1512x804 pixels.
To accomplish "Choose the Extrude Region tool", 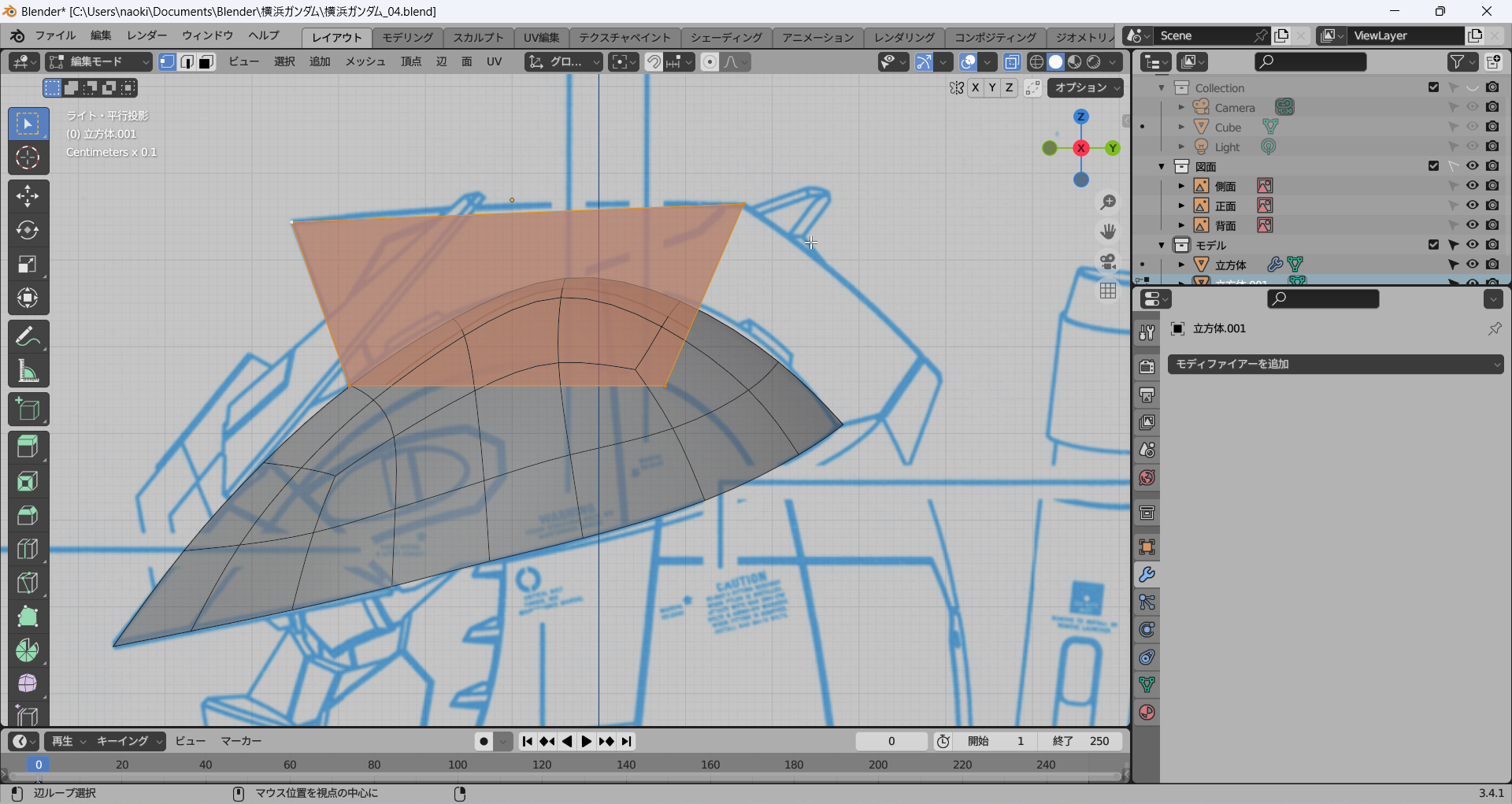I will click(28, 446).
